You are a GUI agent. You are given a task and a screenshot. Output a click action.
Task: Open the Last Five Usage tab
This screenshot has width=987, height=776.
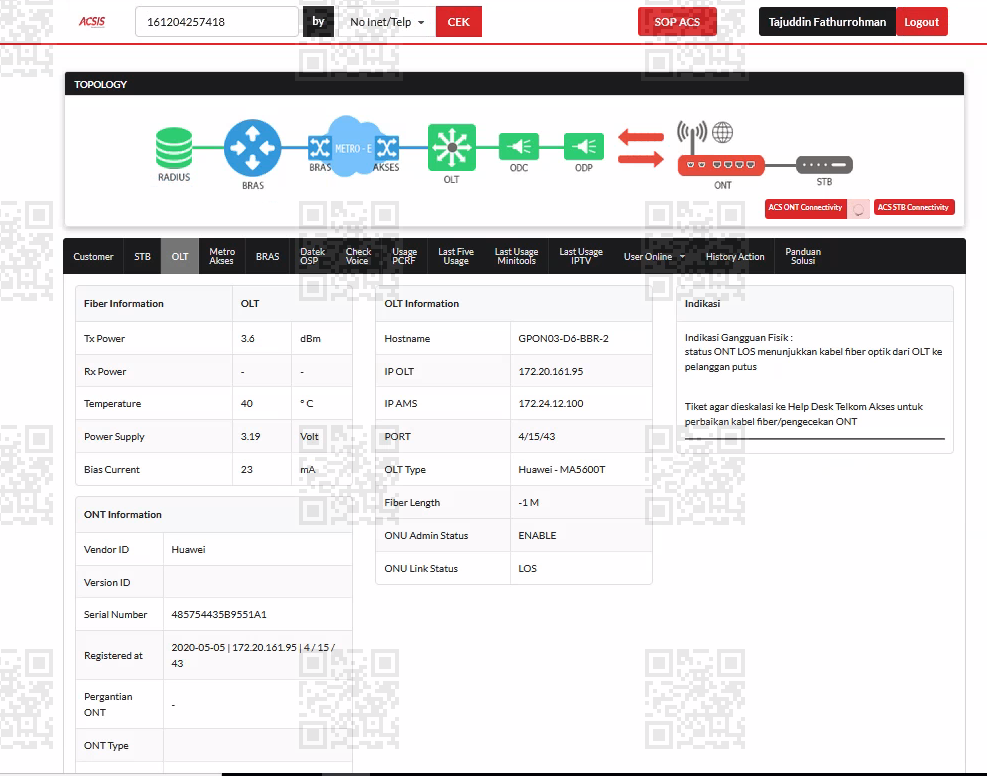pyautogui.click(x=456, y=256)
